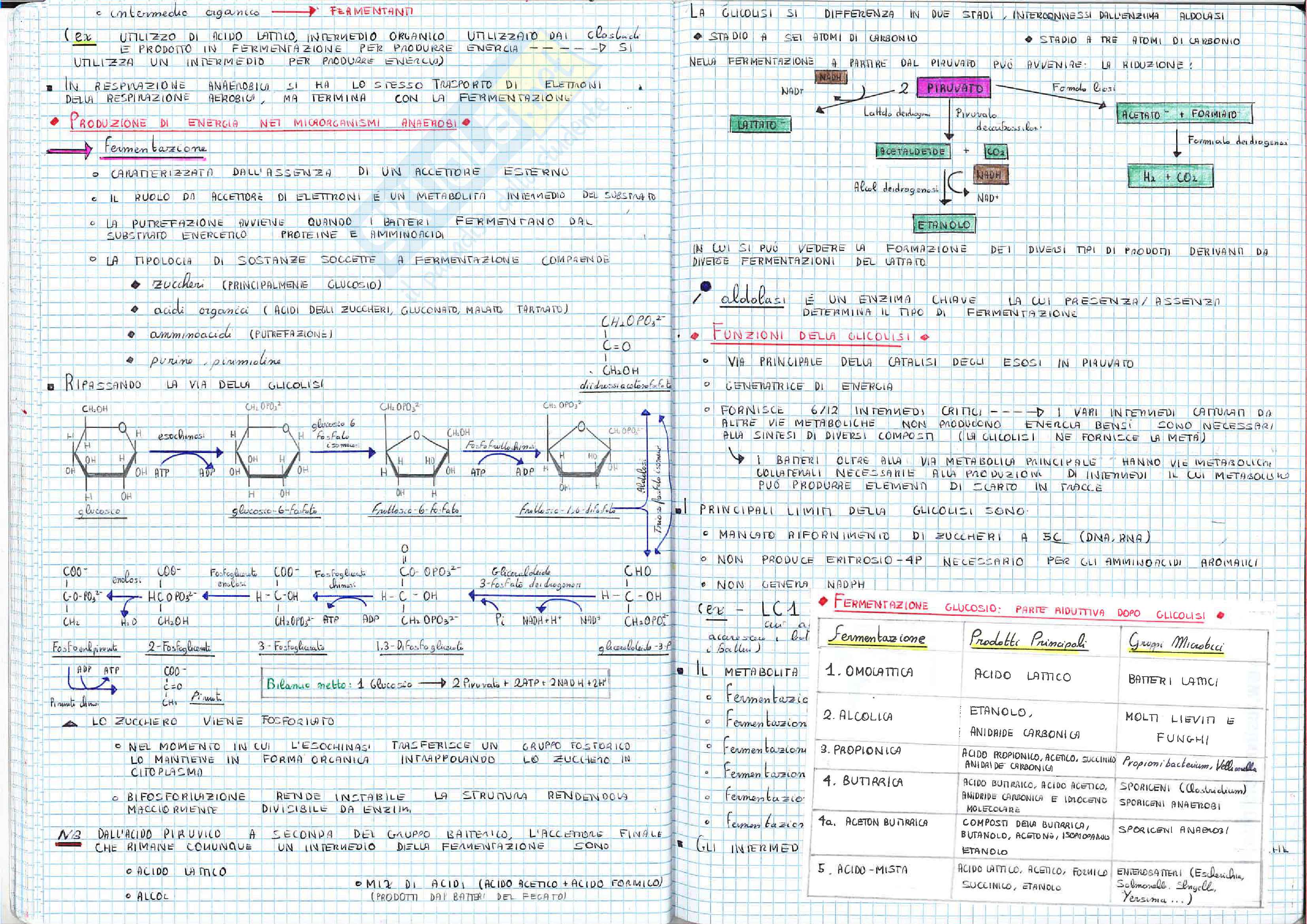Click the magenta PIRUVATO box
This screenshot has height=924, width=1307.
954,88
